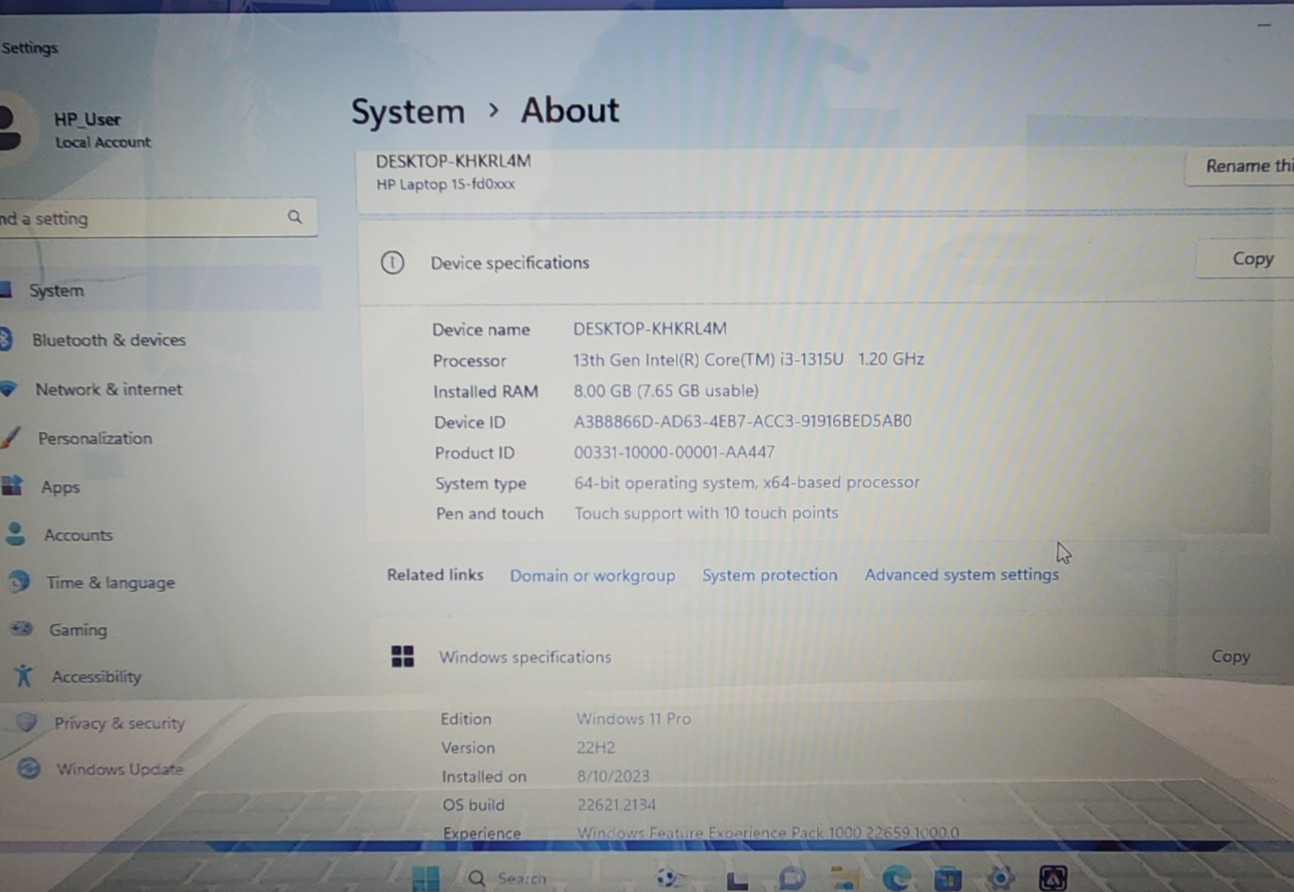Click the Accounts person icon
The image size is (1294, 892).
[x=15, y=534]
